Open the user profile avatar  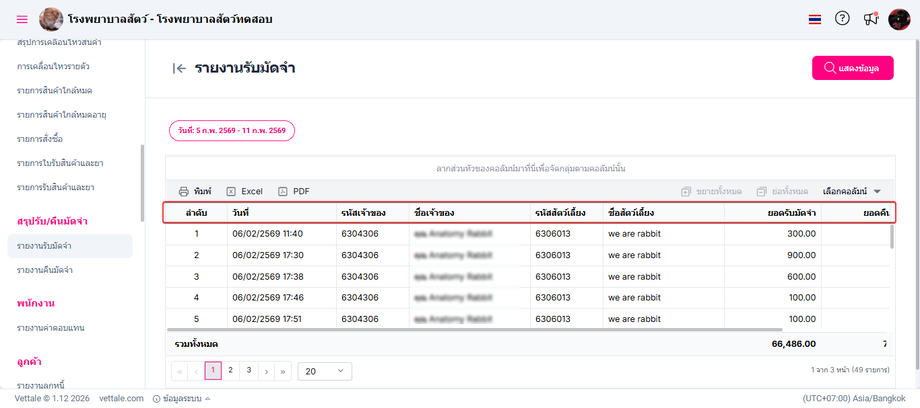899,19
